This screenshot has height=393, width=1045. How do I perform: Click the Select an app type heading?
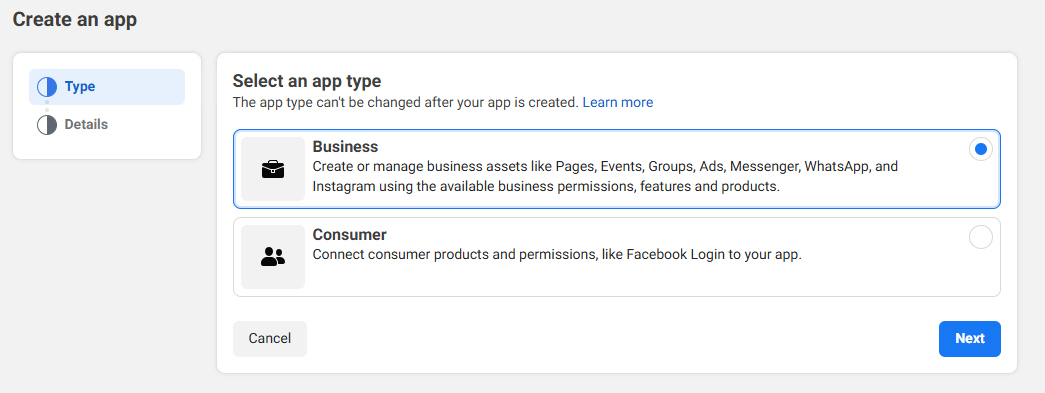tap(307, 81)
